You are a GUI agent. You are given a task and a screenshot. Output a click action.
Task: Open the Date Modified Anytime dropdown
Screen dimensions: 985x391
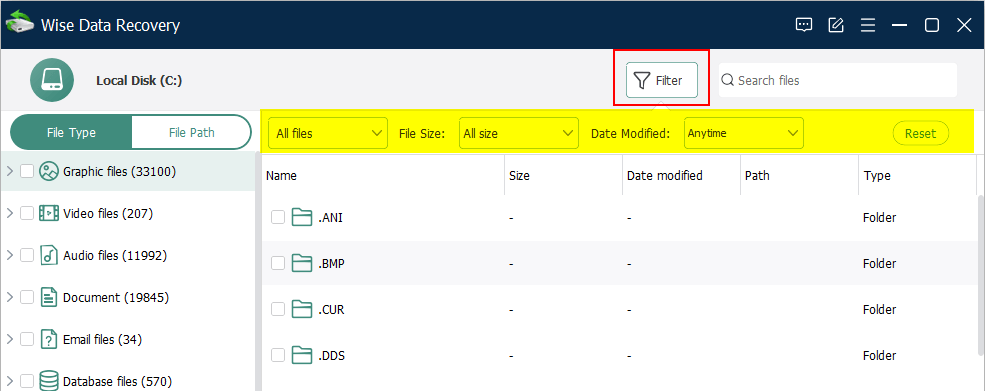click(744, 133)
